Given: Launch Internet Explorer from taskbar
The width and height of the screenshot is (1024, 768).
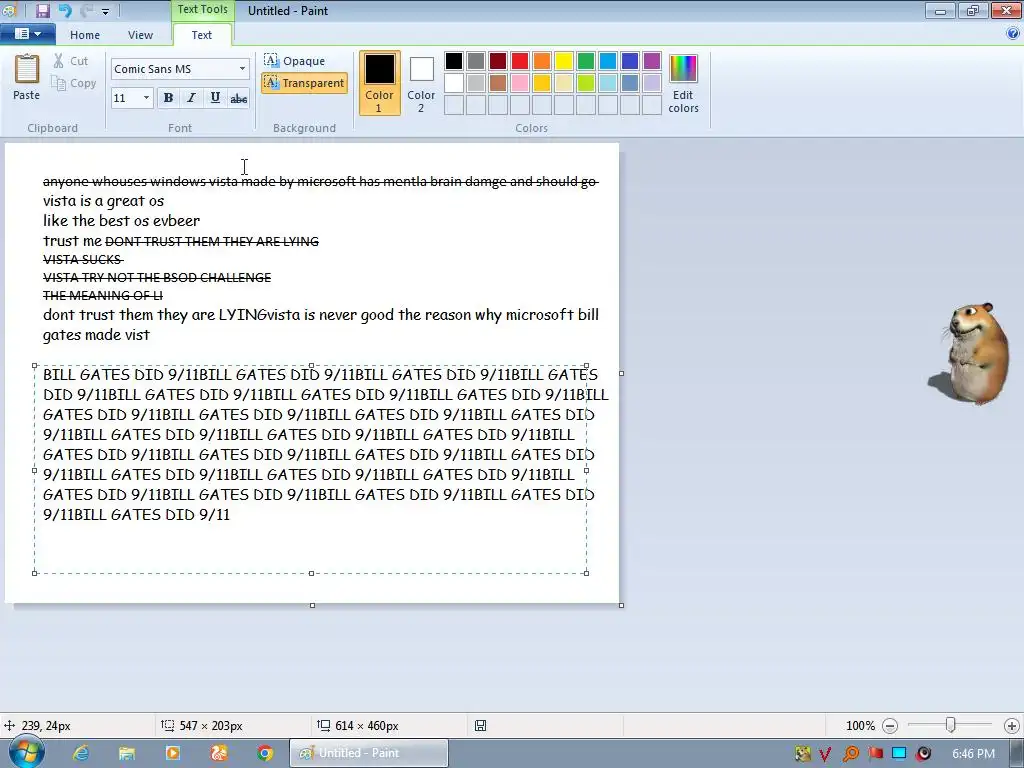Looking at the screenshot, I should [x=81, y=753].
